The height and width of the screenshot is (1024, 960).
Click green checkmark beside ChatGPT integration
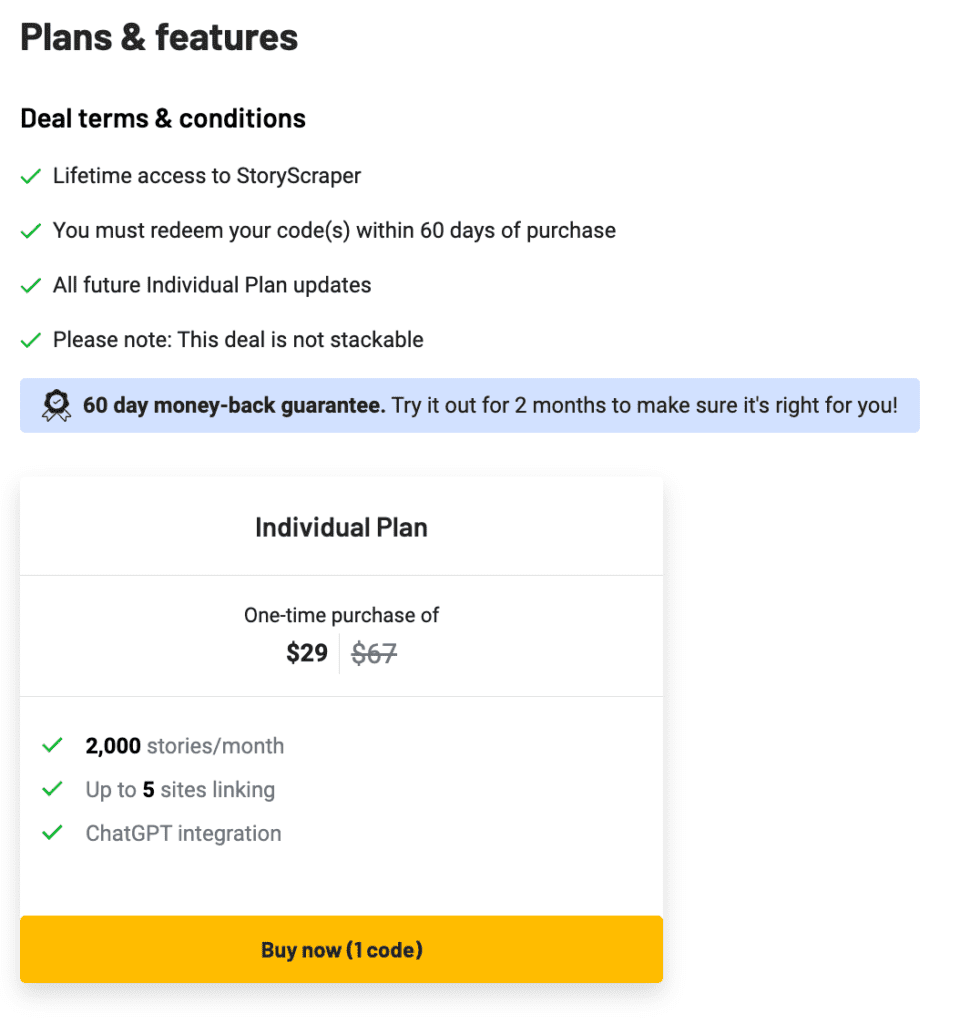point(52,833)
